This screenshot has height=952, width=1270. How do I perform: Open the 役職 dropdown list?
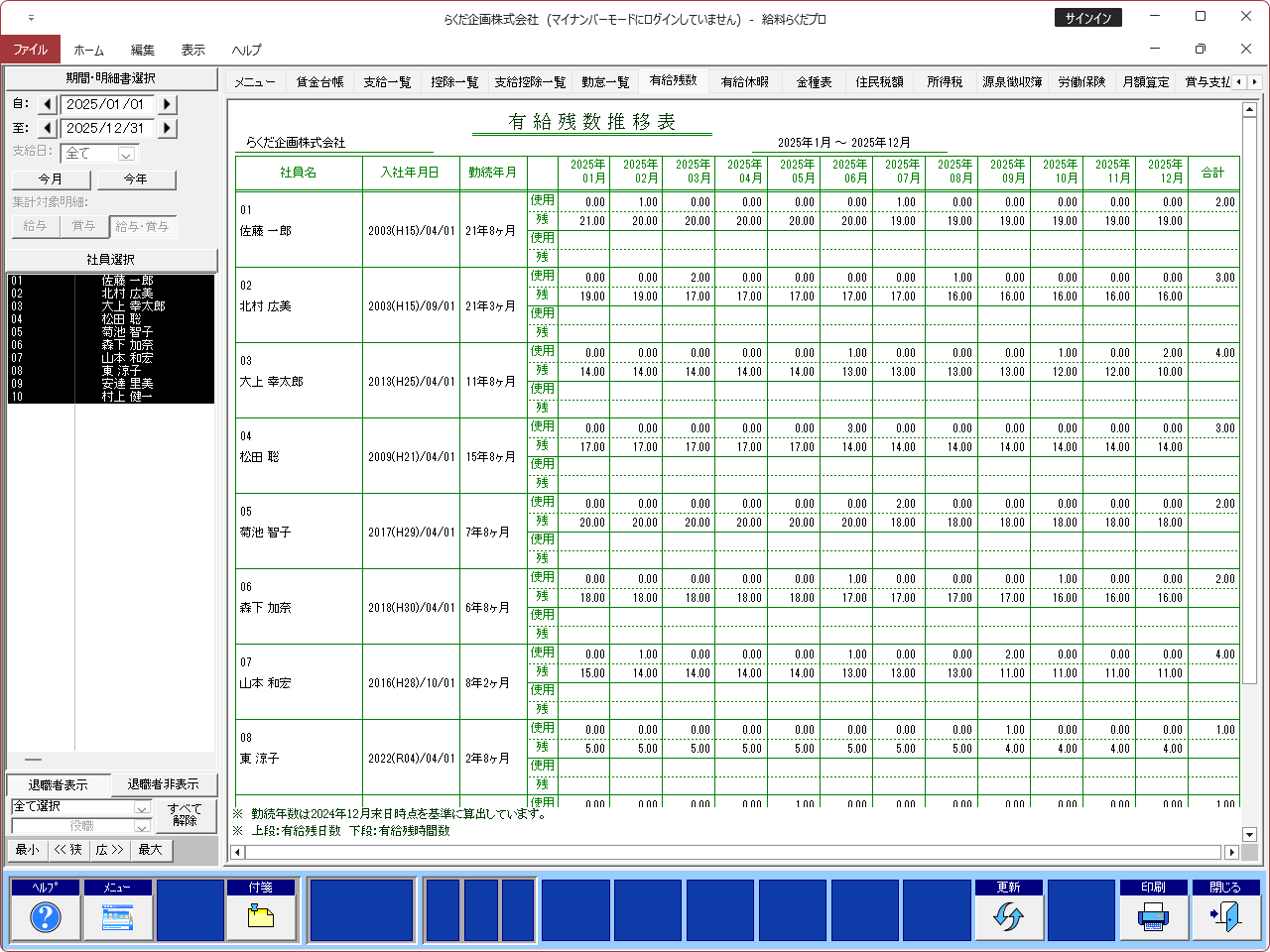142,826
